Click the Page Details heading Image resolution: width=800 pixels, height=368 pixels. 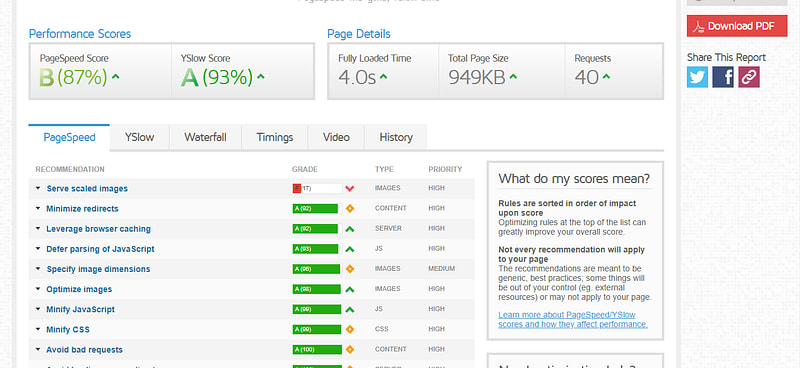tap(359, 34)
